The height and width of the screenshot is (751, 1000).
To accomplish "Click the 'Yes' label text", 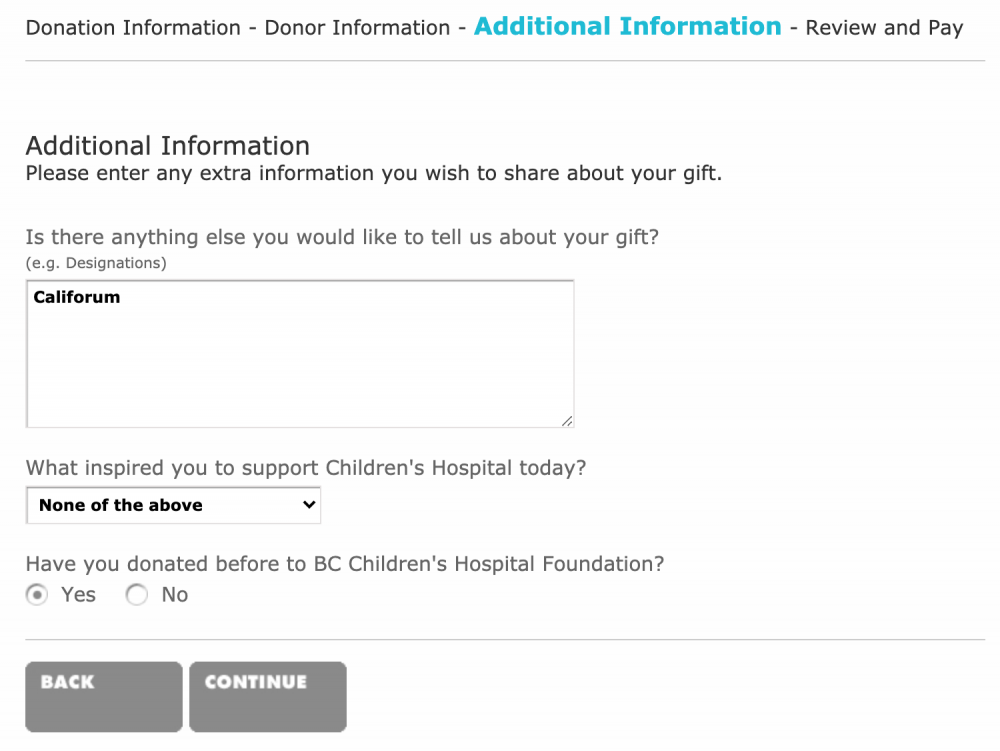I will point(78,595).
